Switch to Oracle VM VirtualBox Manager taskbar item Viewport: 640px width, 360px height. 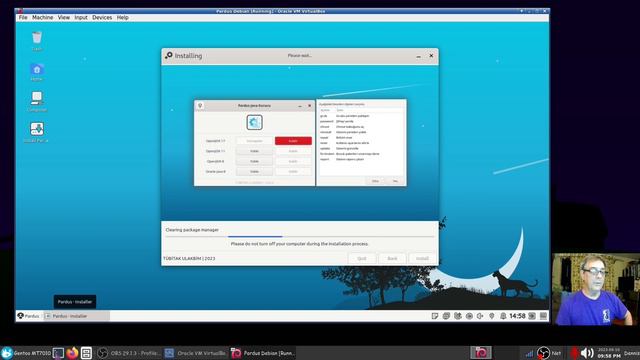coord(196,353)
